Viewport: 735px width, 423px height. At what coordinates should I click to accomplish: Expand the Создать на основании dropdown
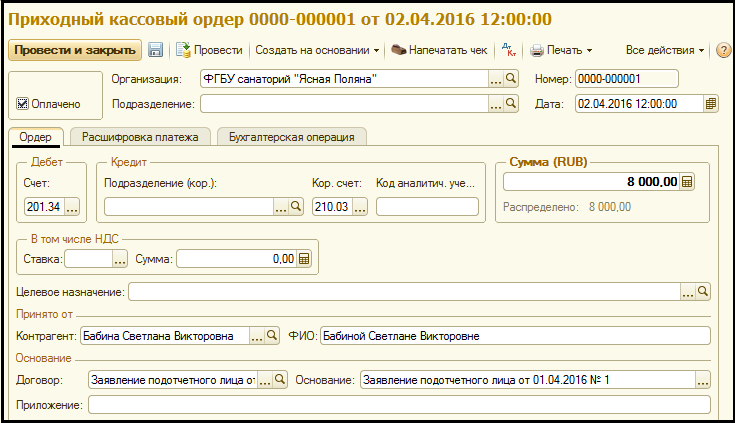coord(317,50)
